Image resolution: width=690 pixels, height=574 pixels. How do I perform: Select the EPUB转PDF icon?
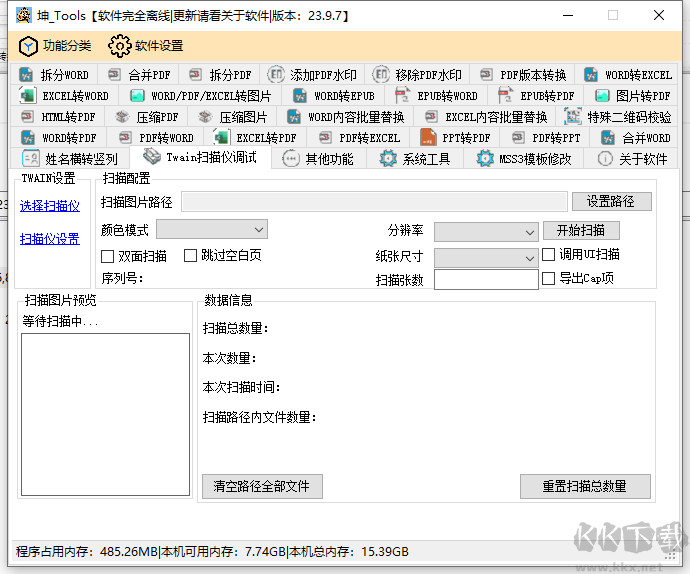505,96
